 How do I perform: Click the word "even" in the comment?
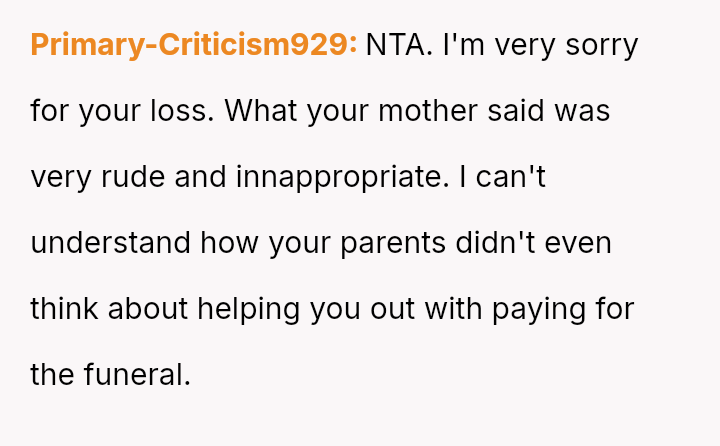click(585, 243)
